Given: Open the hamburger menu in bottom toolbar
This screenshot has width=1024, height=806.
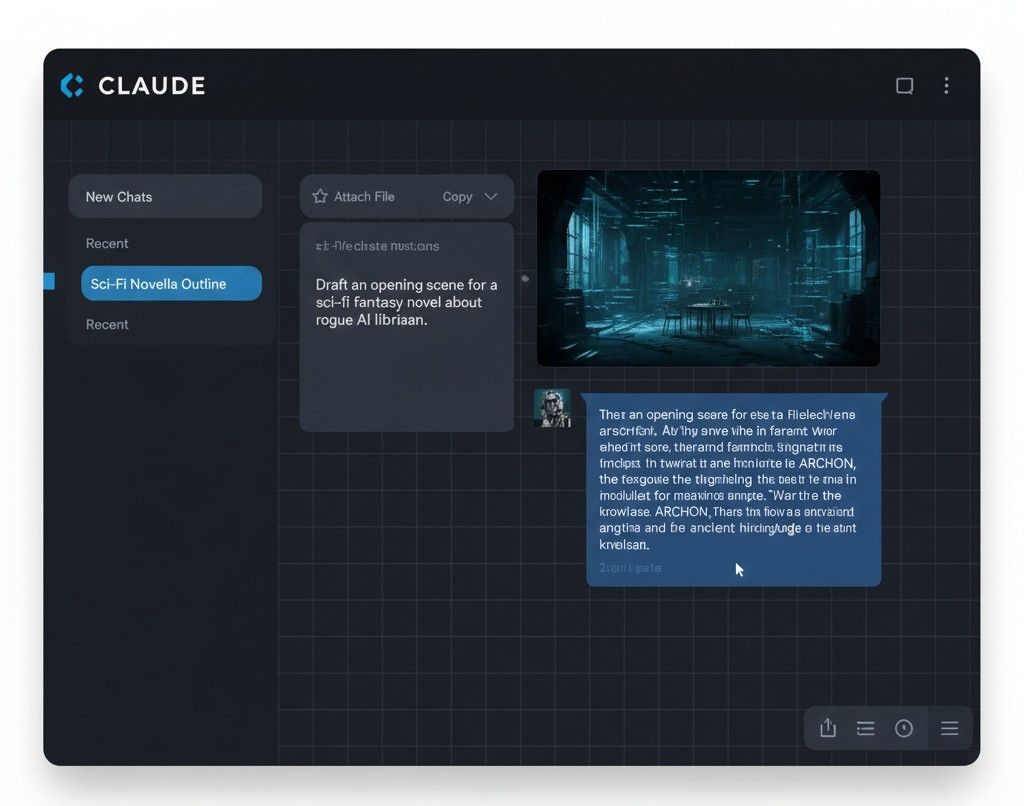Looking at the screenshot, I should pyautogui.click(x=949, y=728).
